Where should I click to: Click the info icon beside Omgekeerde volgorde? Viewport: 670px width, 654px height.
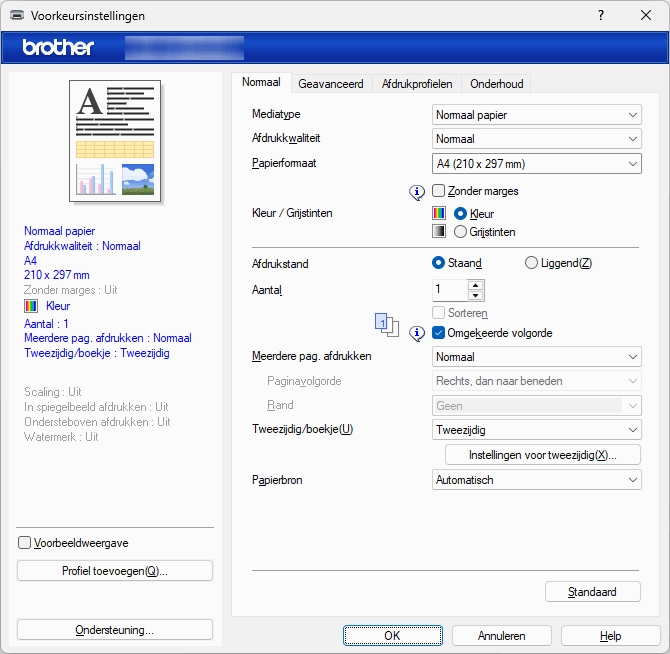418,333
